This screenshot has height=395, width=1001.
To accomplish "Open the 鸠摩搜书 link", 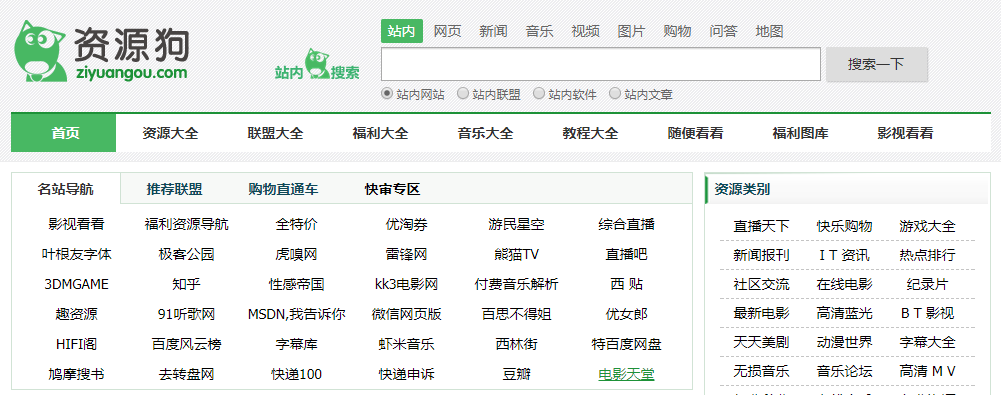I will pyautogui.click(x=77, y=375).
